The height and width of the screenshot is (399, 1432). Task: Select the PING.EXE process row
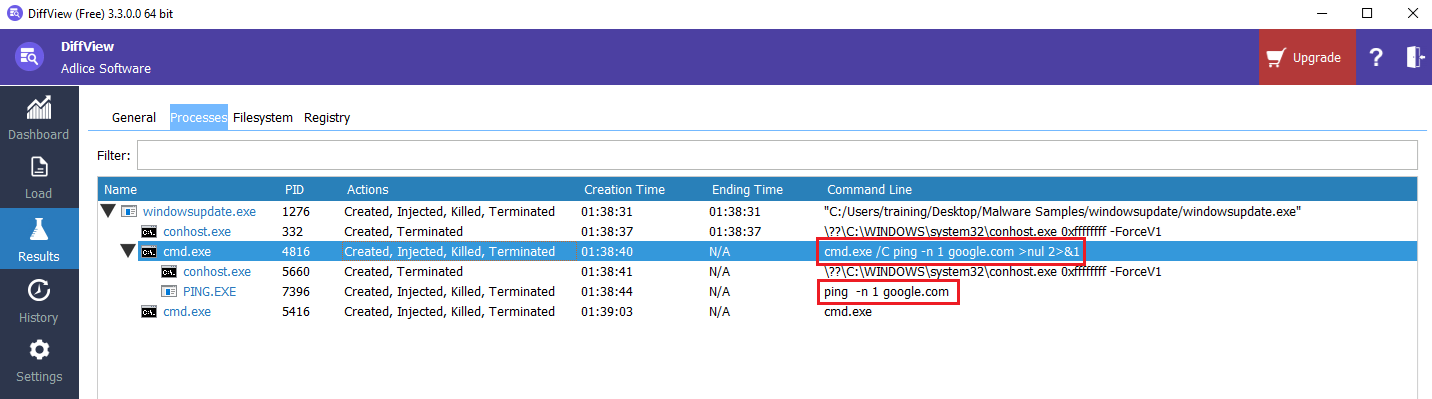(757, 291)
